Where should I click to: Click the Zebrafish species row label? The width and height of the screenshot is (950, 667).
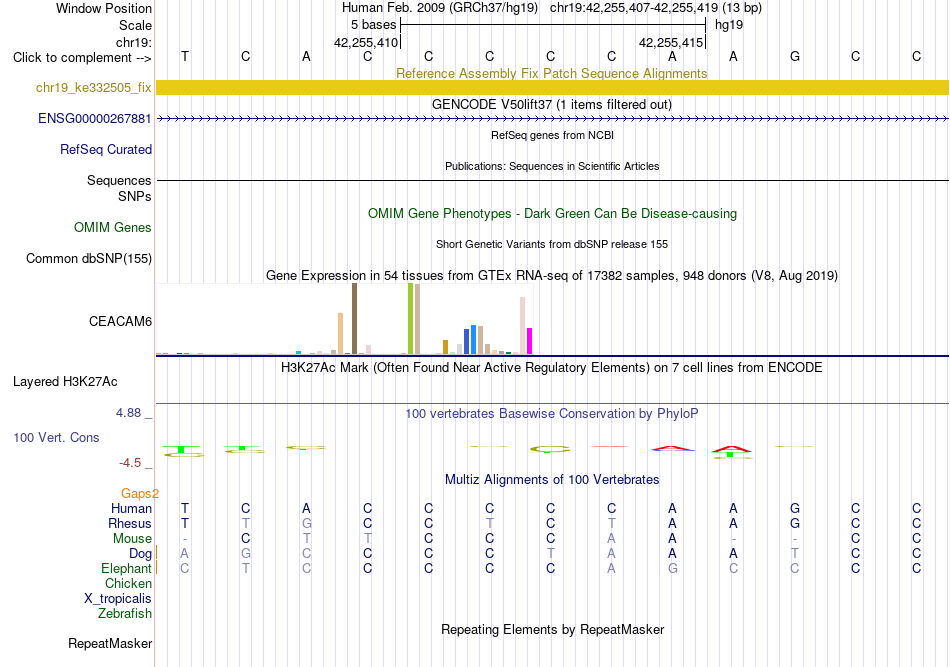[125, 614]
